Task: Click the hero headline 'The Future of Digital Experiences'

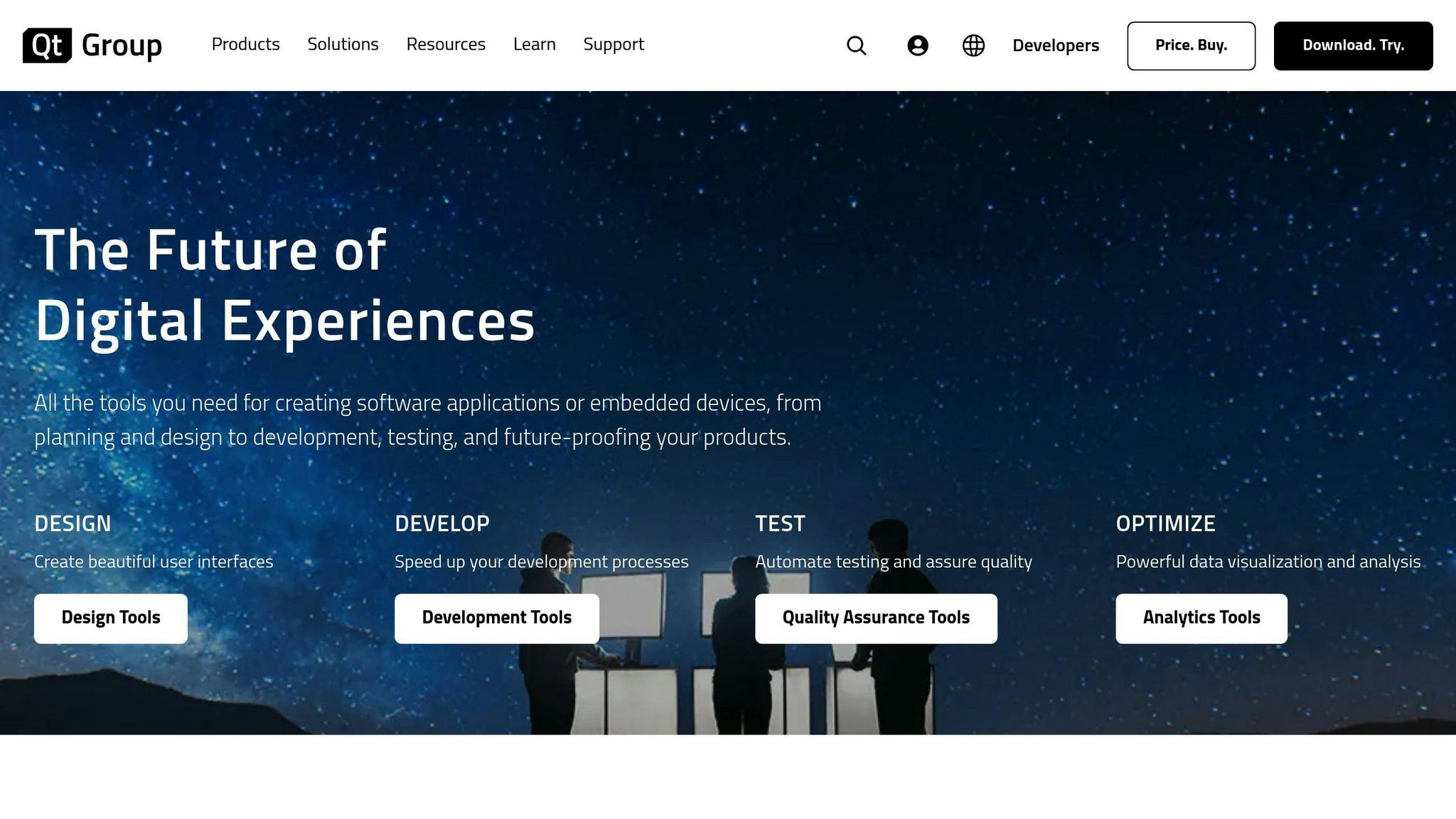Action: (x=284, y=284)
